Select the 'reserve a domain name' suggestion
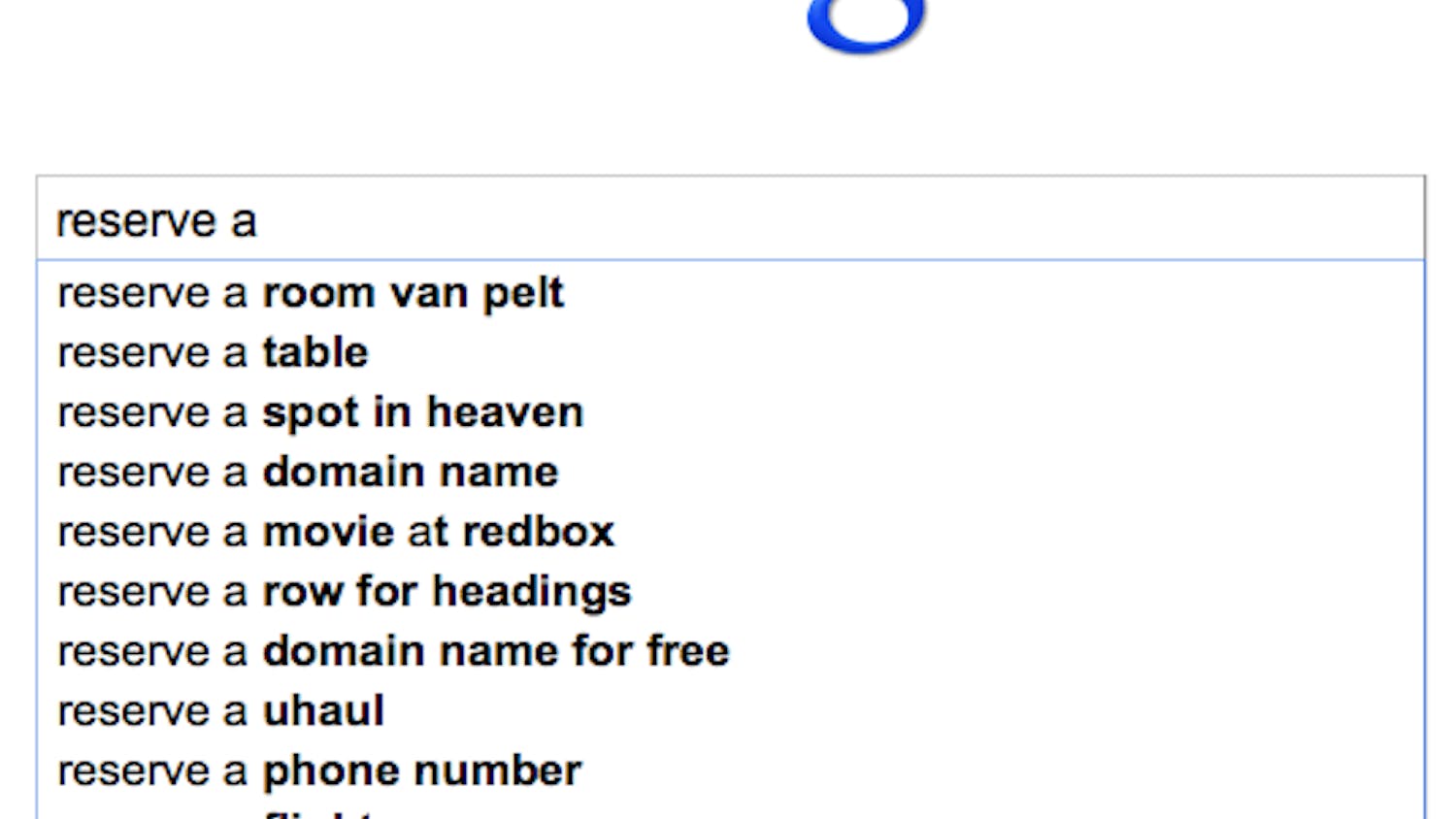The image size is (1456, 819). 308,473
